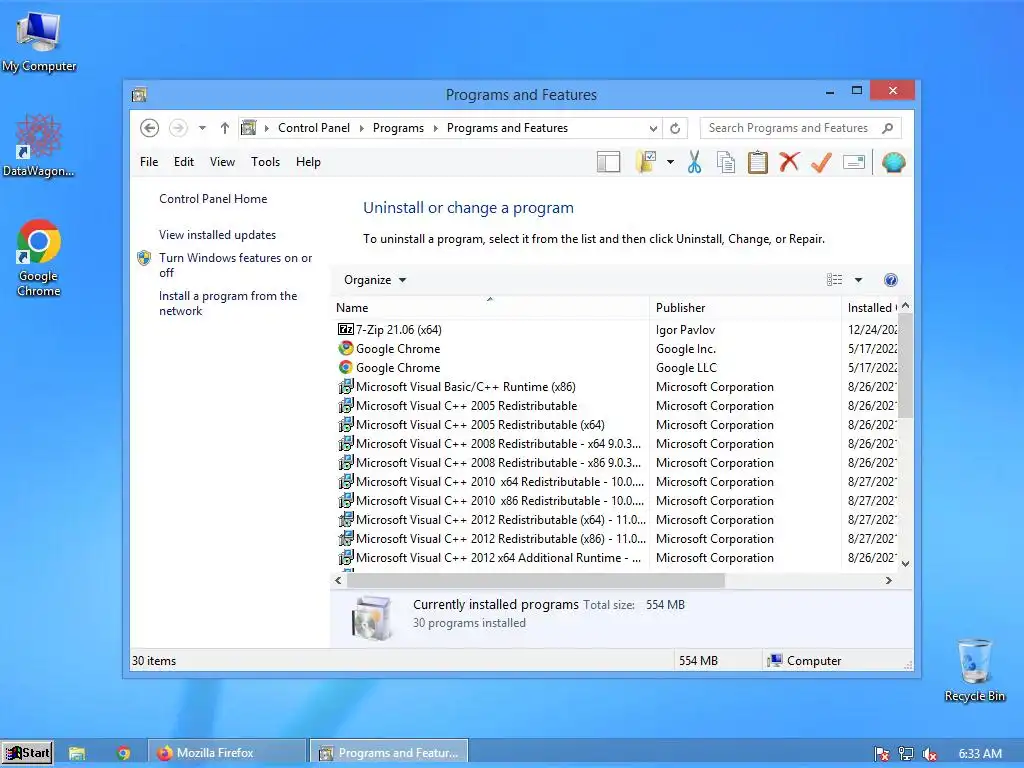1024x768 pixels.
Task: Click the red X Delete icon
Action: click(x=789, y=161)
